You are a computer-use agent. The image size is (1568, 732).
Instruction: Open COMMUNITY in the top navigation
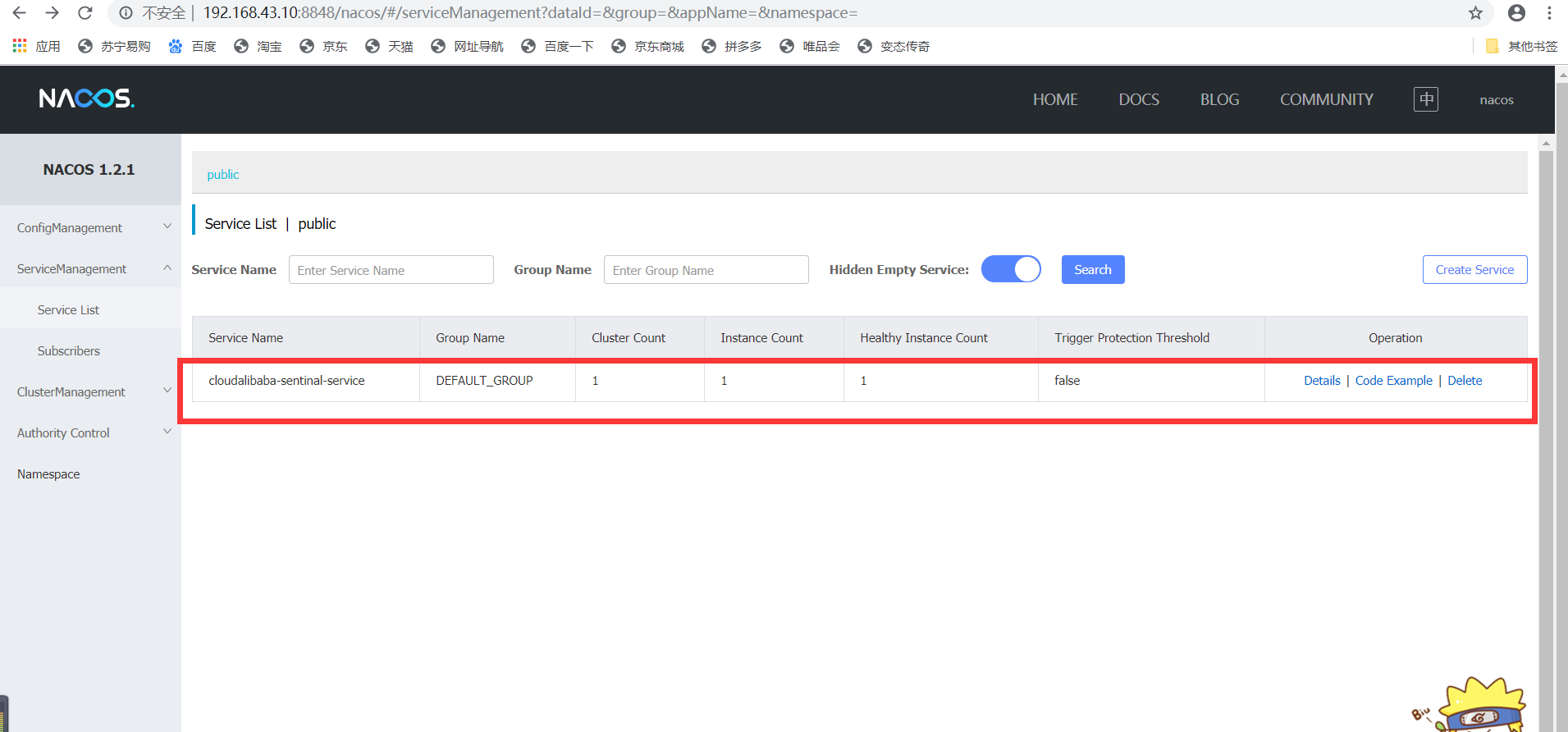tap(1326, 99)
